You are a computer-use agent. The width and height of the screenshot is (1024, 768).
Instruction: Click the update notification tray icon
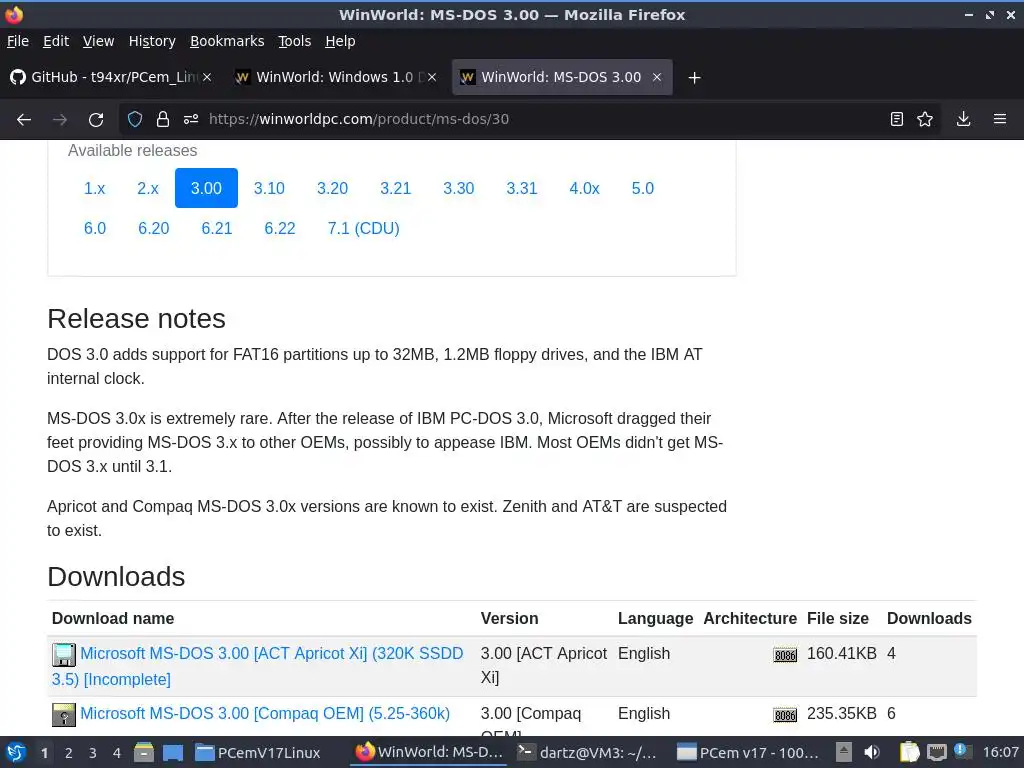point(962,751)
